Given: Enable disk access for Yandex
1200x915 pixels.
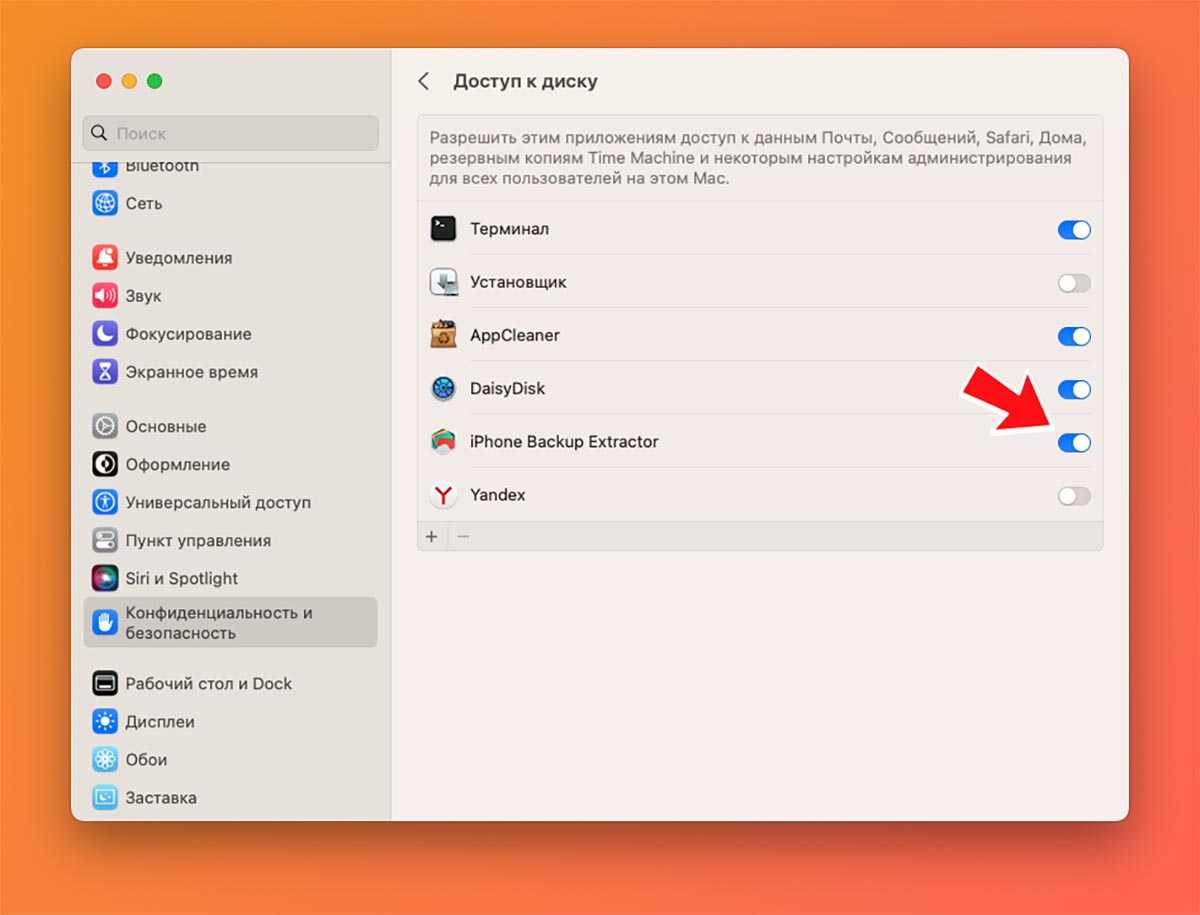Looking at the screenshot, I should (1074, 496).
